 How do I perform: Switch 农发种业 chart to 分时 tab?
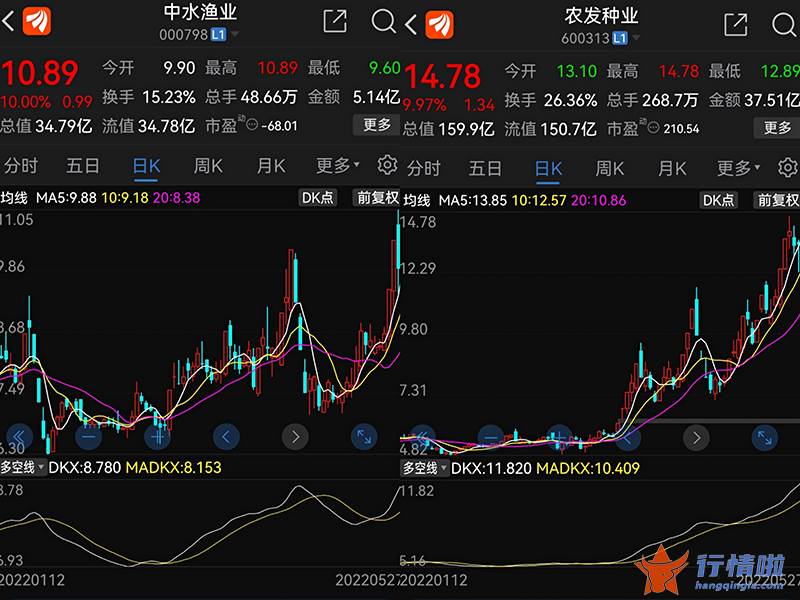click(423, 168)
